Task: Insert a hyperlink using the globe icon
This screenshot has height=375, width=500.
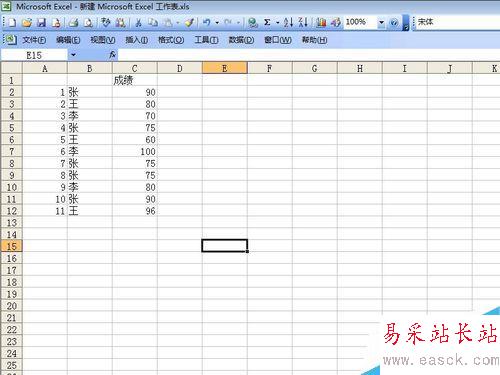Action: click(253, 23)
